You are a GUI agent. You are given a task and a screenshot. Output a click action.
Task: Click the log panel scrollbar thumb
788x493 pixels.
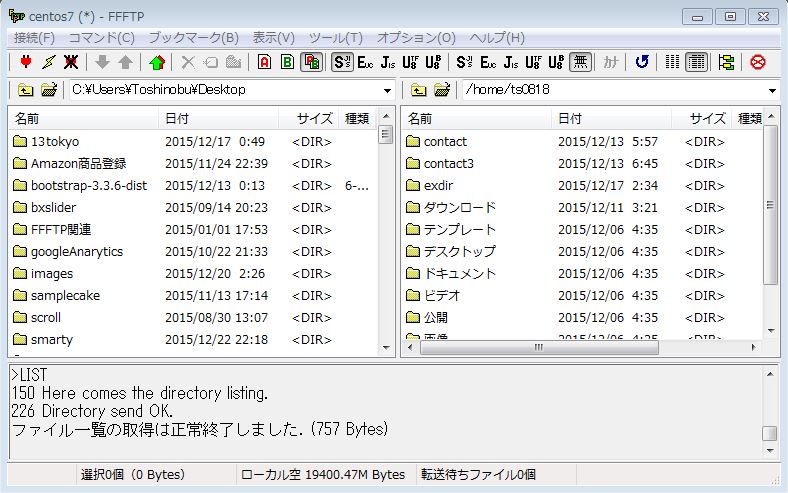(x=769, y=433)
